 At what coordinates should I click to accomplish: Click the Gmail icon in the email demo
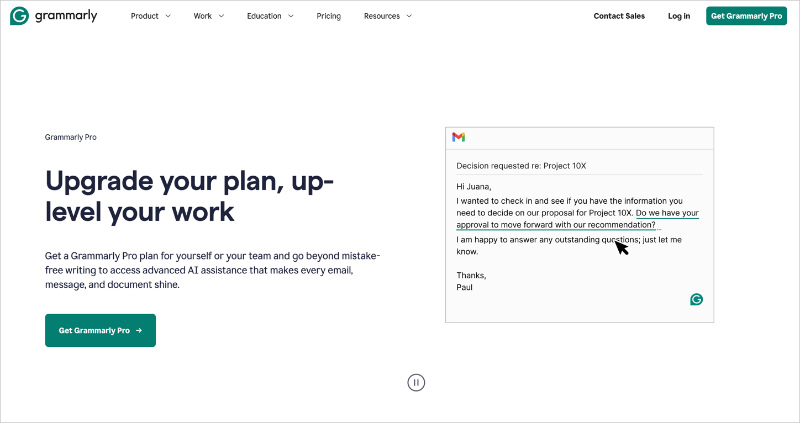point(458,137)
